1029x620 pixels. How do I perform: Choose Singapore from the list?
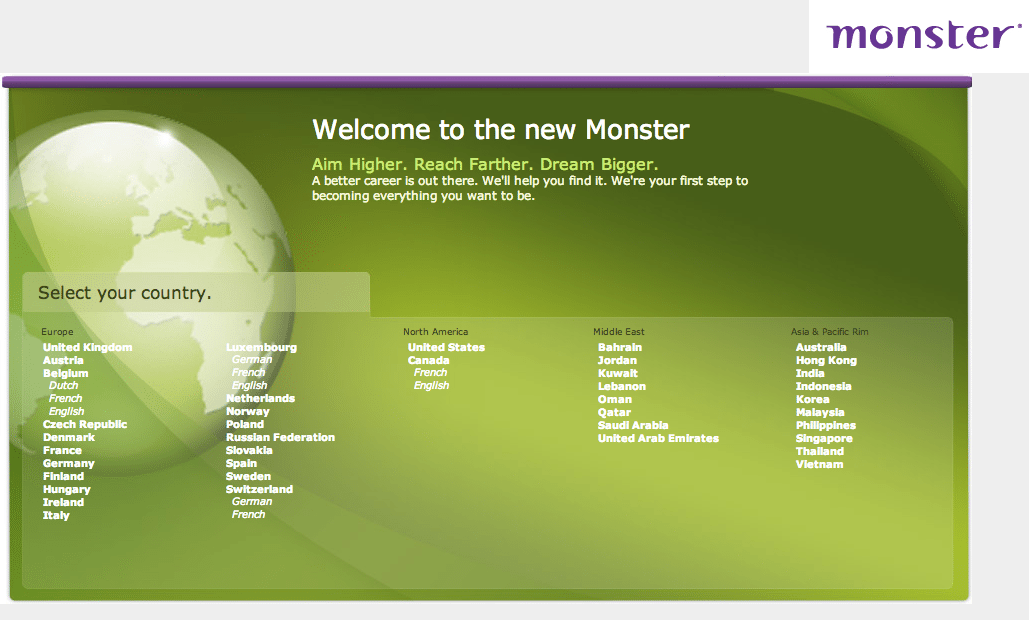click(824, 438)
